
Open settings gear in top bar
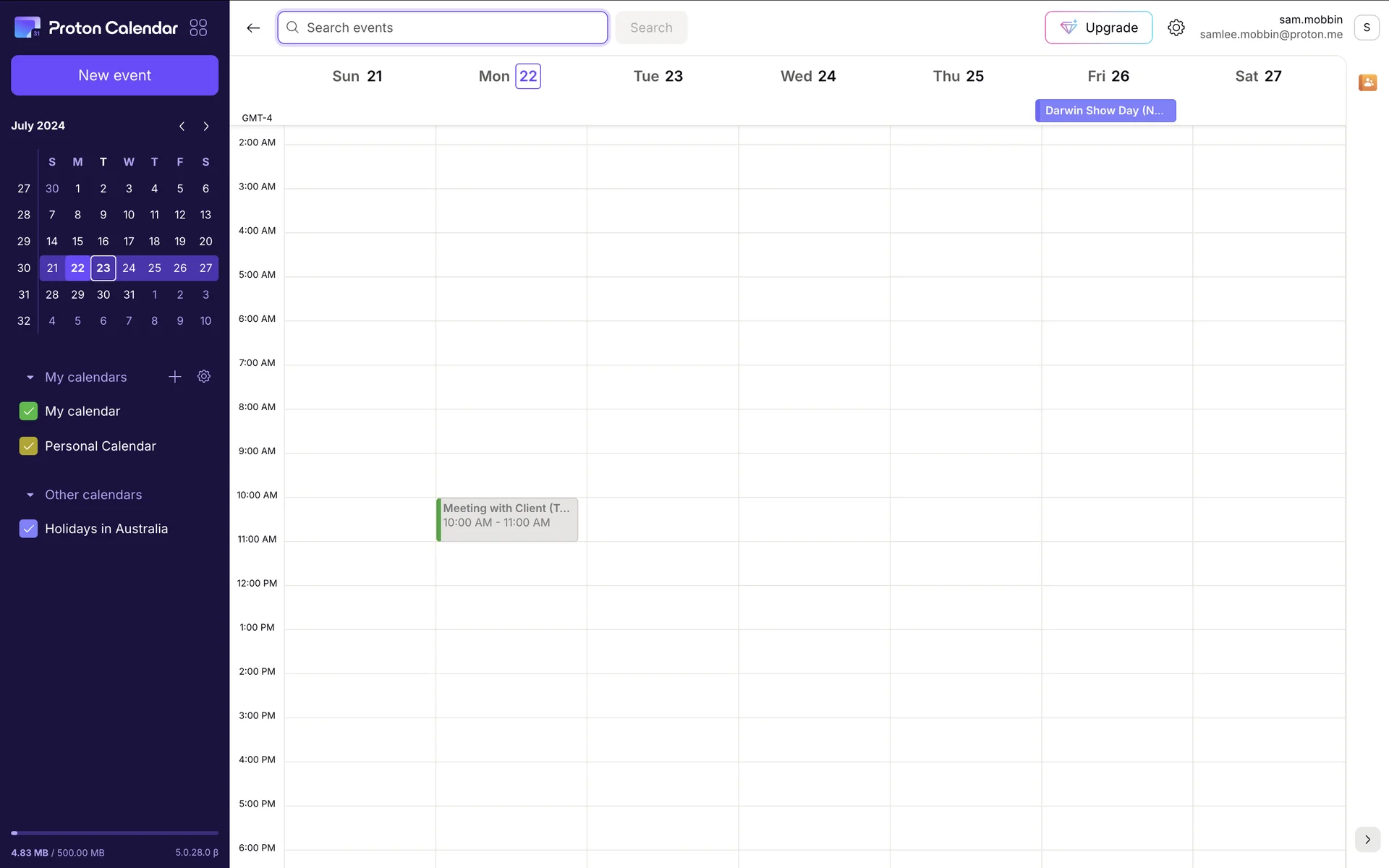[1176, 27]
